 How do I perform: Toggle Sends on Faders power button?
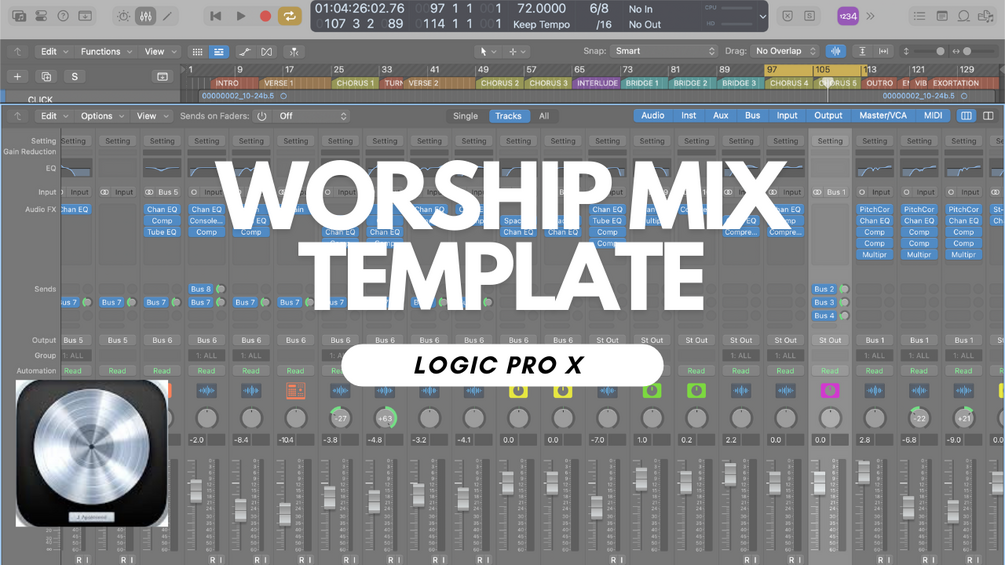[262, 116]
